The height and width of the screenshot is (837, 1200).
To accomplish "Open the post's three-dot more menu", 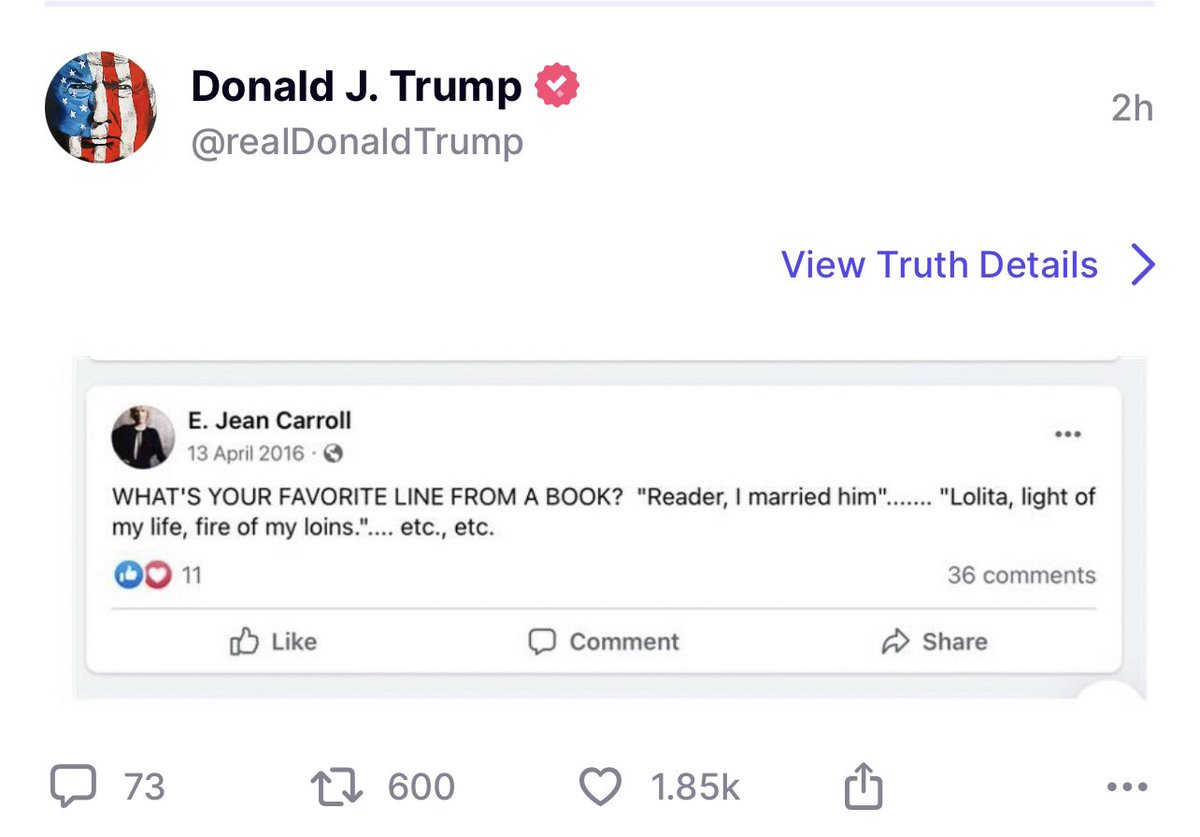I will pos(1128,787).
